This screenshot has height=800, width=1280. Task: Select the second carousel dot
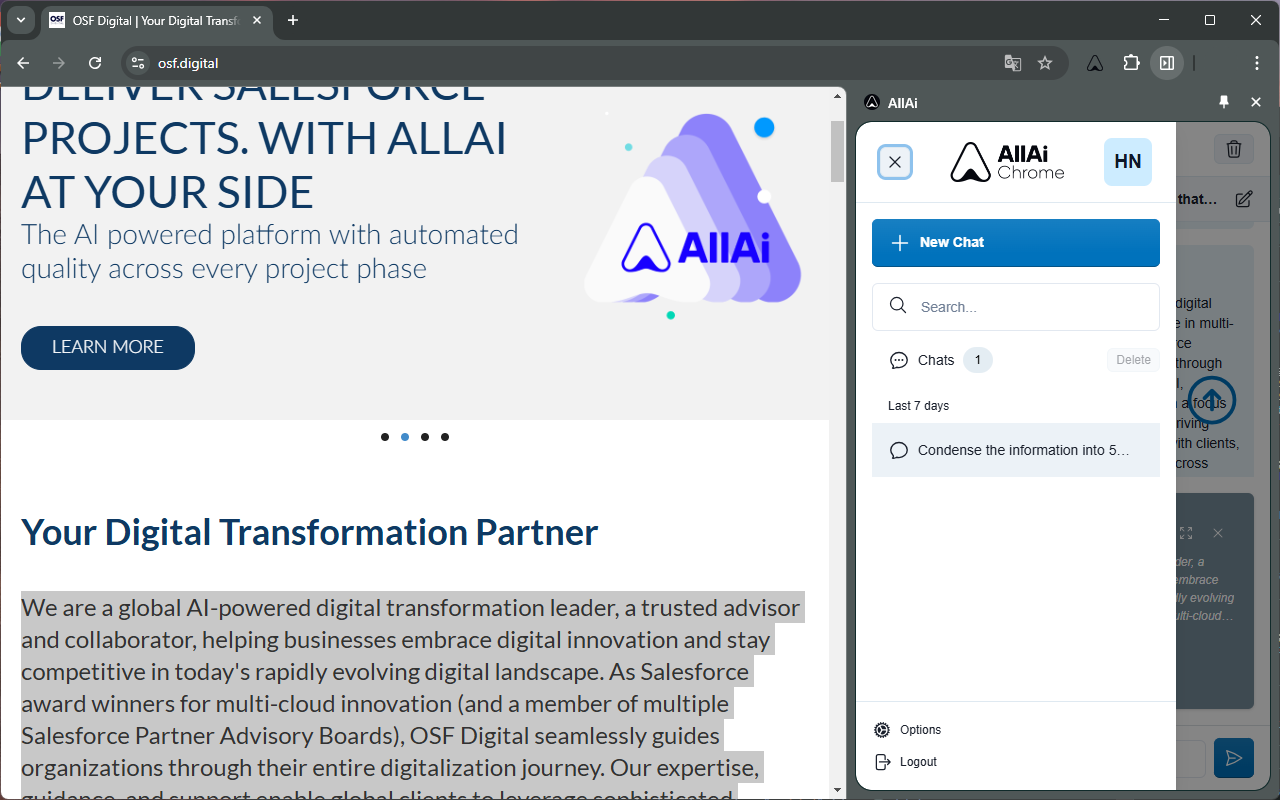click(x=405, y=437)
